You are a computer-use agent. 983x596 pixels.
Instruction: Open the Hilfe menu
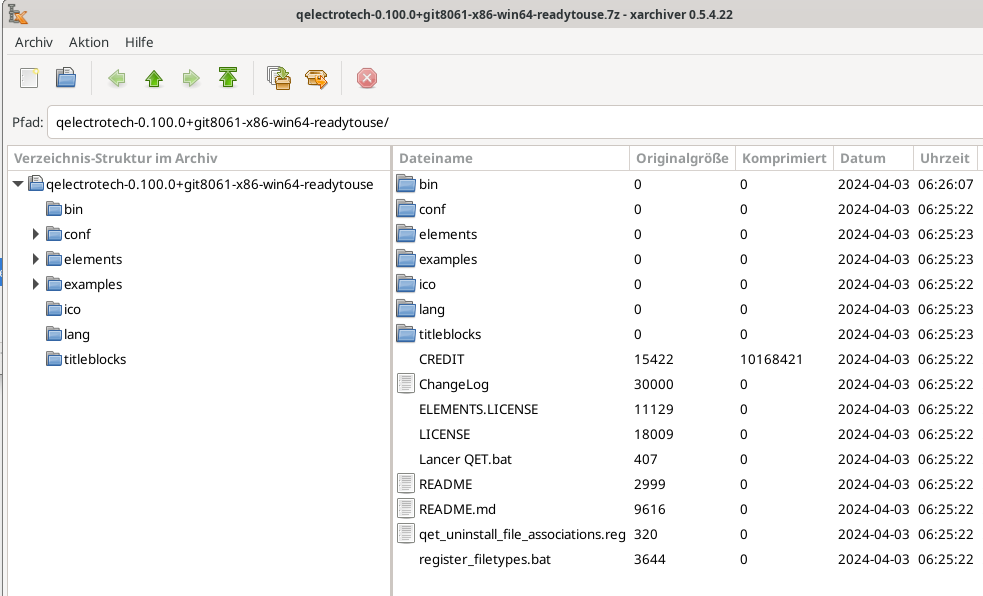pos(139,42)
